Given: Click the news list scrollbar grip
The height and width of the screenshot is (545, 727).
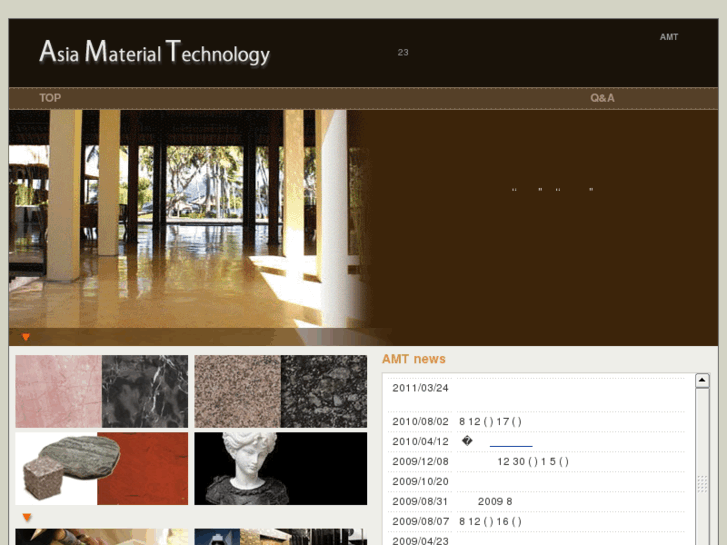Looking at the screenshot, I should tap(702, 484).
